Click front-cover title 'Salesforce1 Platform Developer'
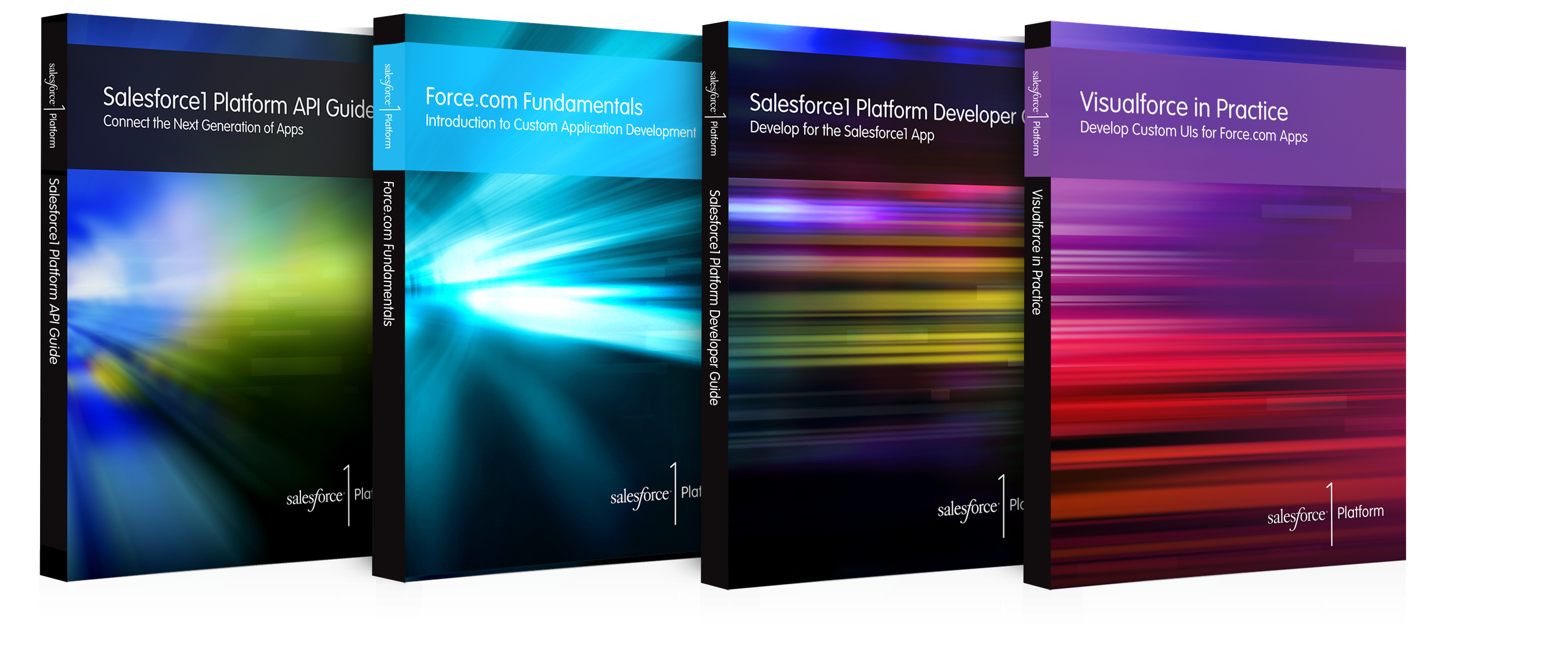Image resolution: width=1568 pixels, height=672 pixels. coord(882,108)
